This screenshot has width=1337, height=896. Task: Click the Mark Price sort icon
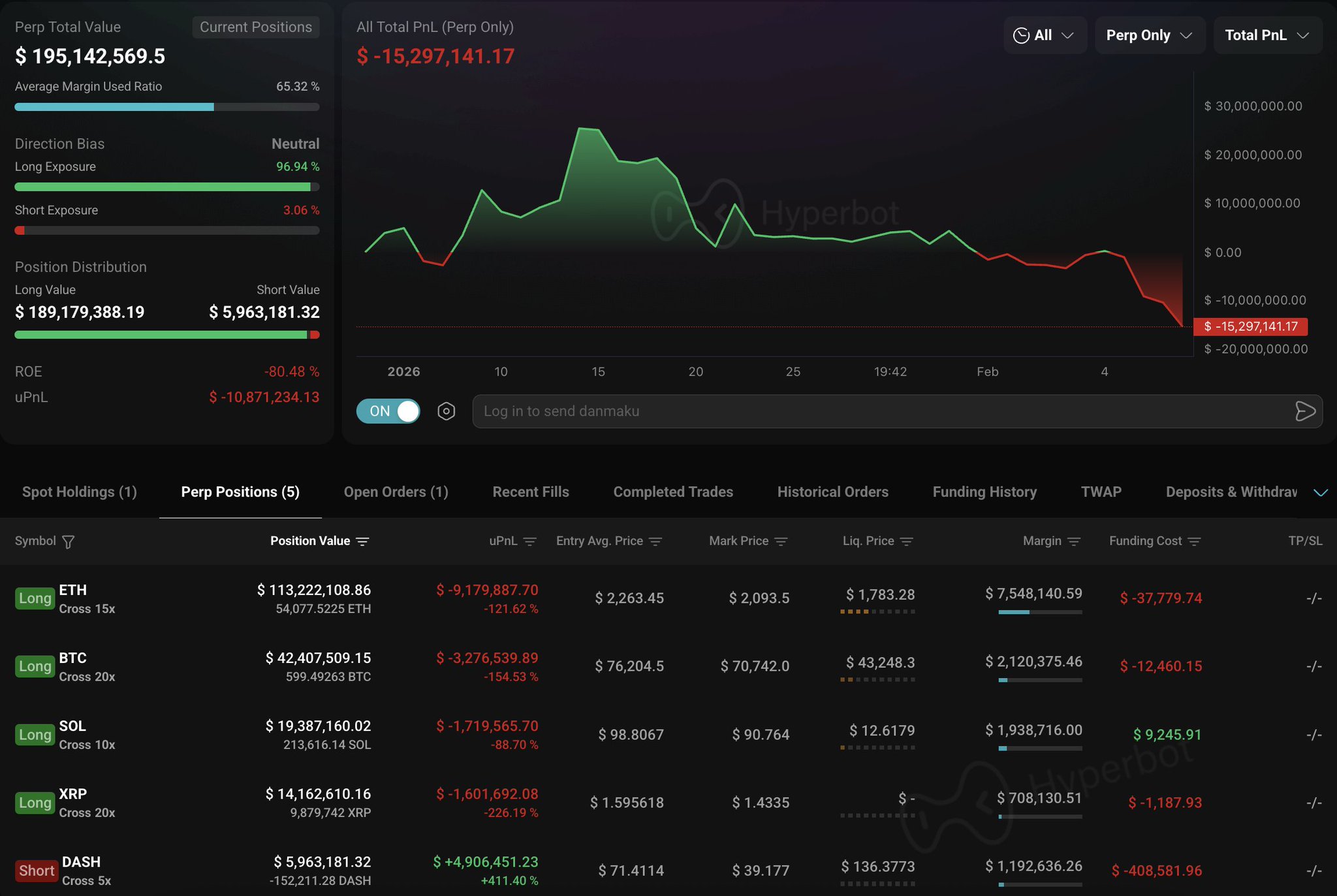point(781,542)
